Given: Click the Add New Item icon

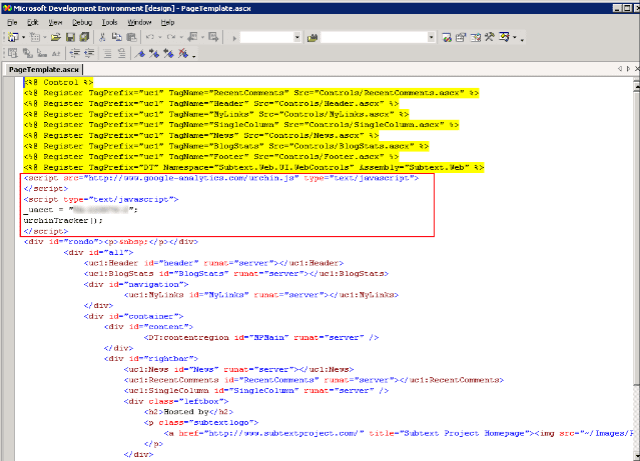Looking at the screenshot, I should pos(35,38).
